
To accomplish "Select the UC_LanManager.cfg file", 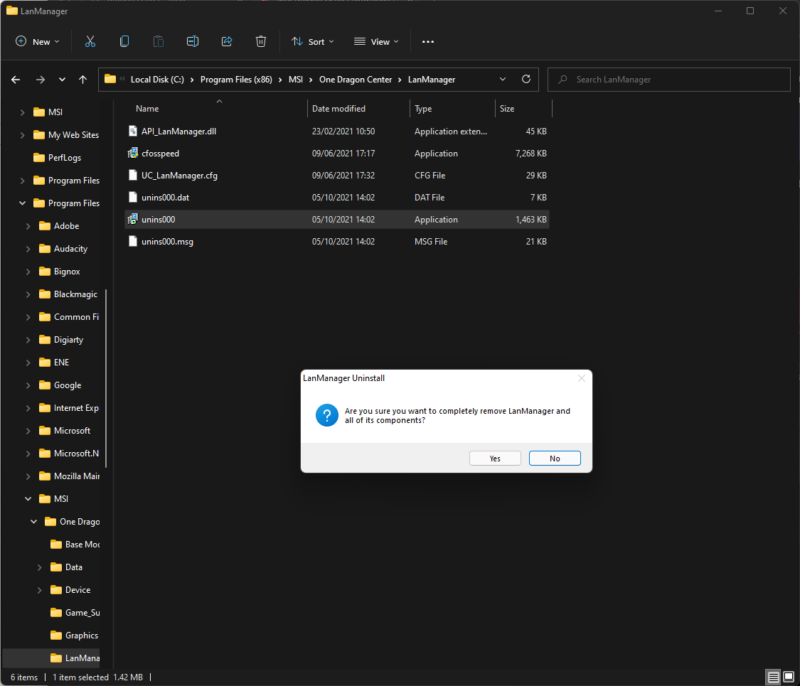I will coord(337,175).
